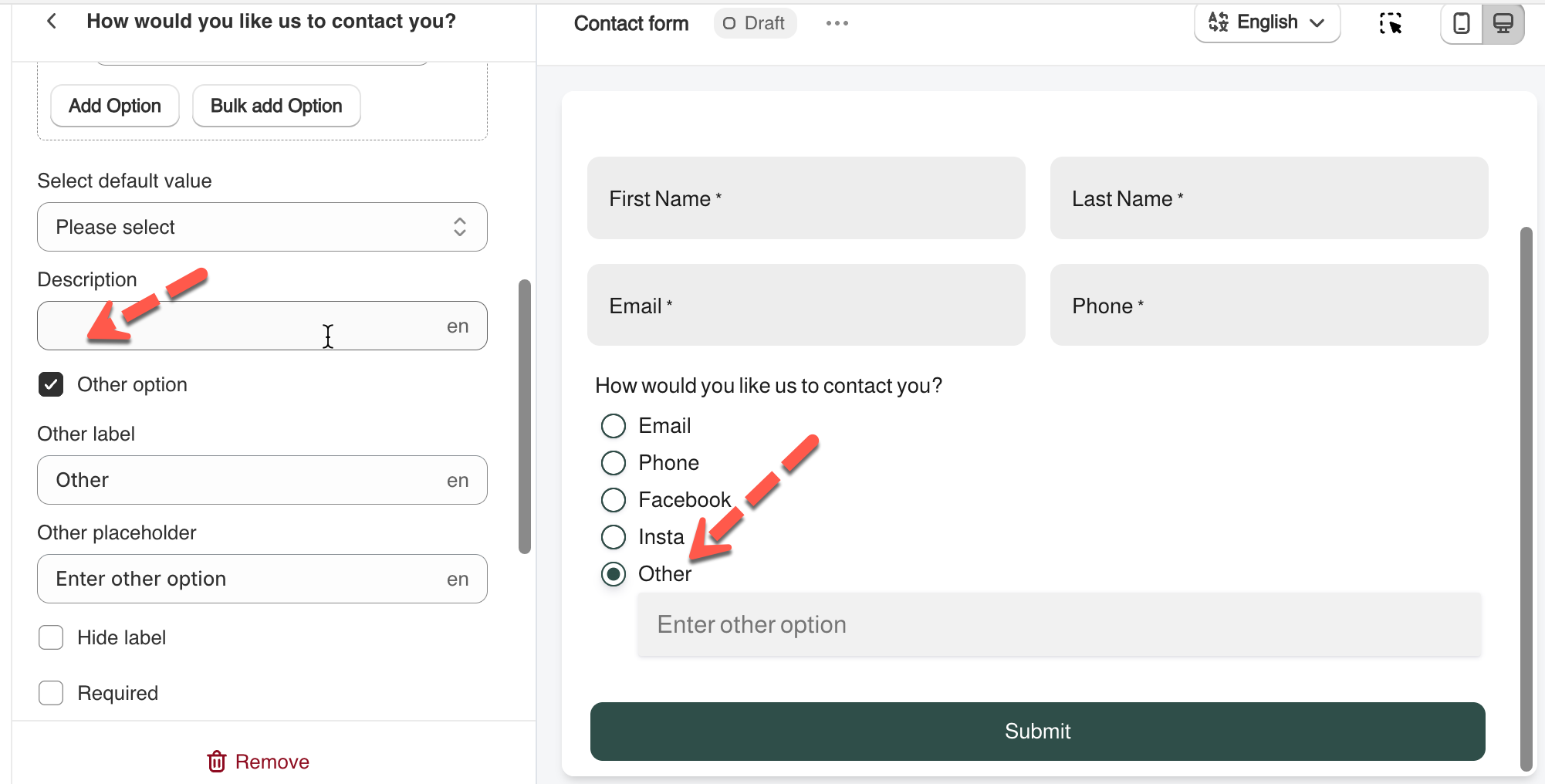Click the translate icon in language selector
The image size is (1545, 784).
tap(1219, 22)
